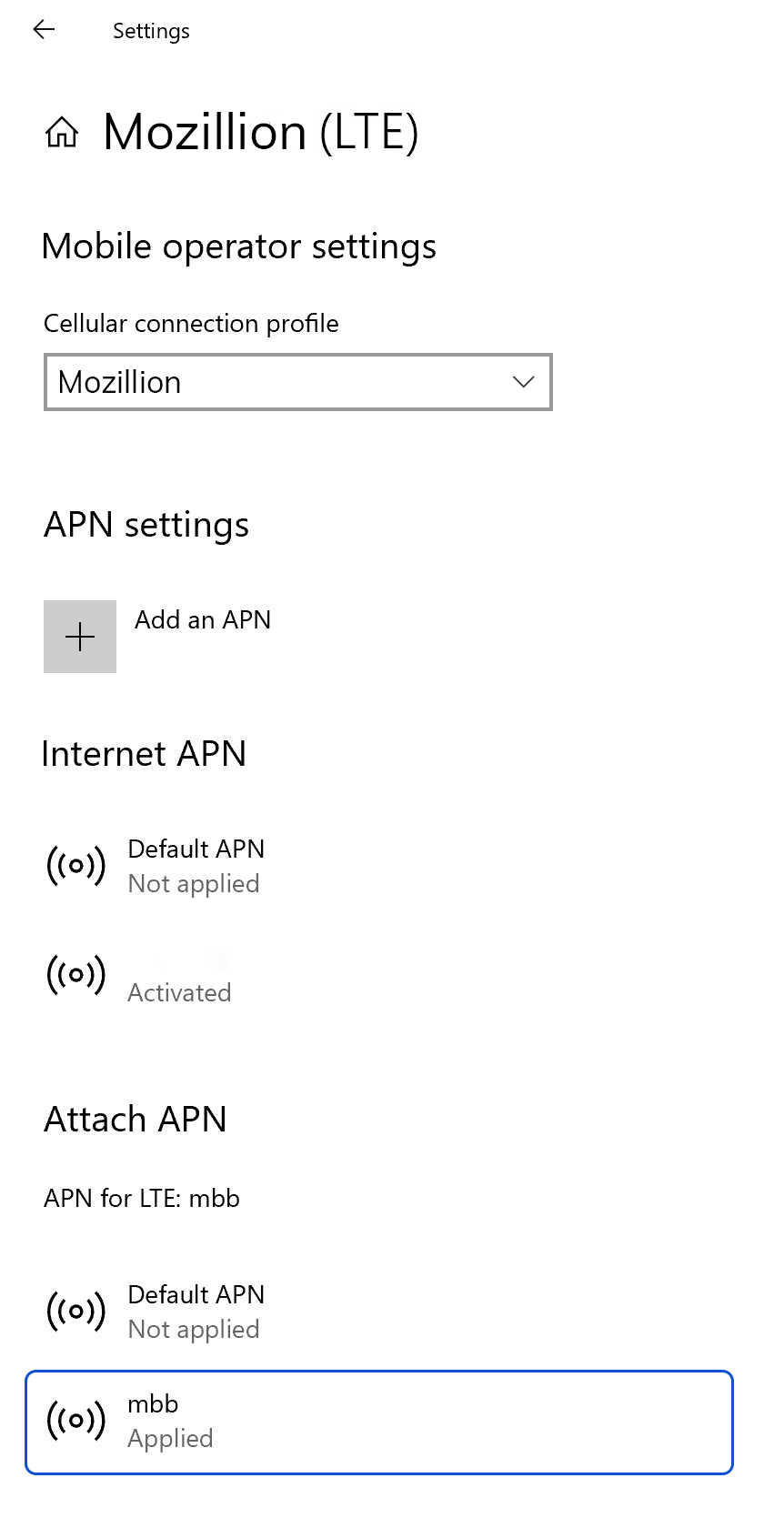This screenshot has height=1528, width=784.
Task: Click the 'Settings' window title
Action: tap(151, 31)
